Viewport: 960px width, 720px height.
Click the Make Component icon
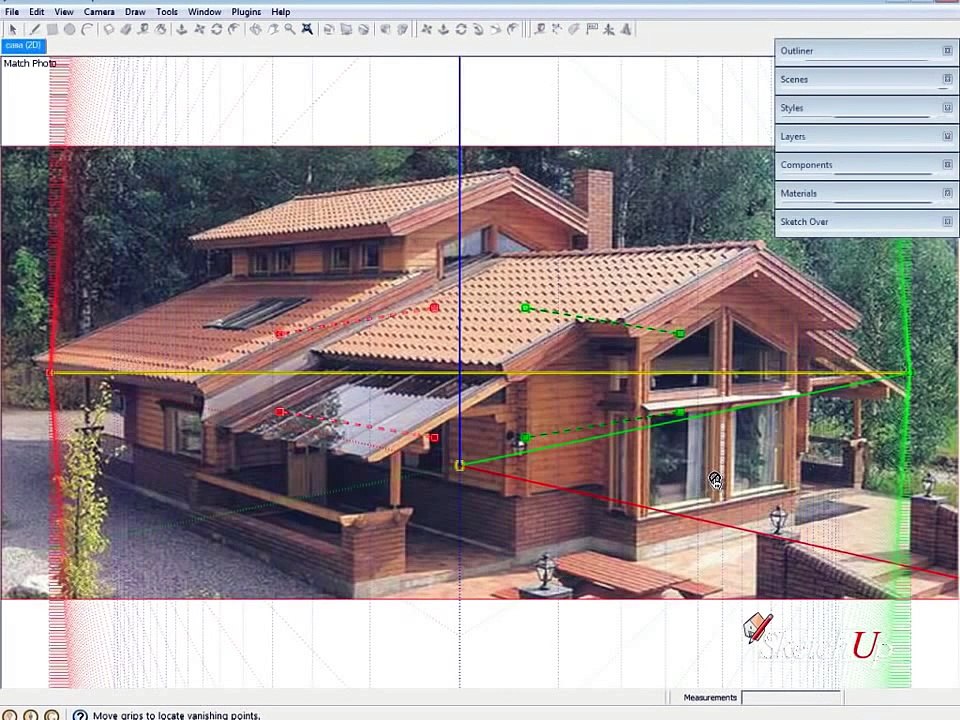[108, 29]
